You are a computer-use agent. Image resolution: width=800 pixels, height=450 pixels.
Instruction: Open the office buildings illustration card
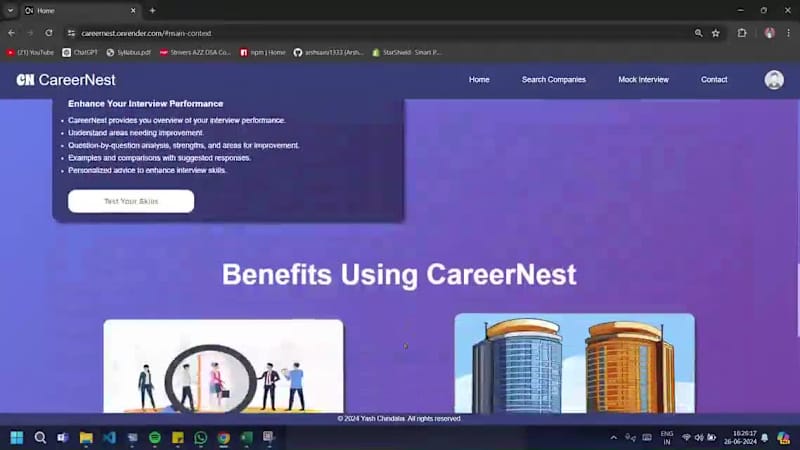574,363
